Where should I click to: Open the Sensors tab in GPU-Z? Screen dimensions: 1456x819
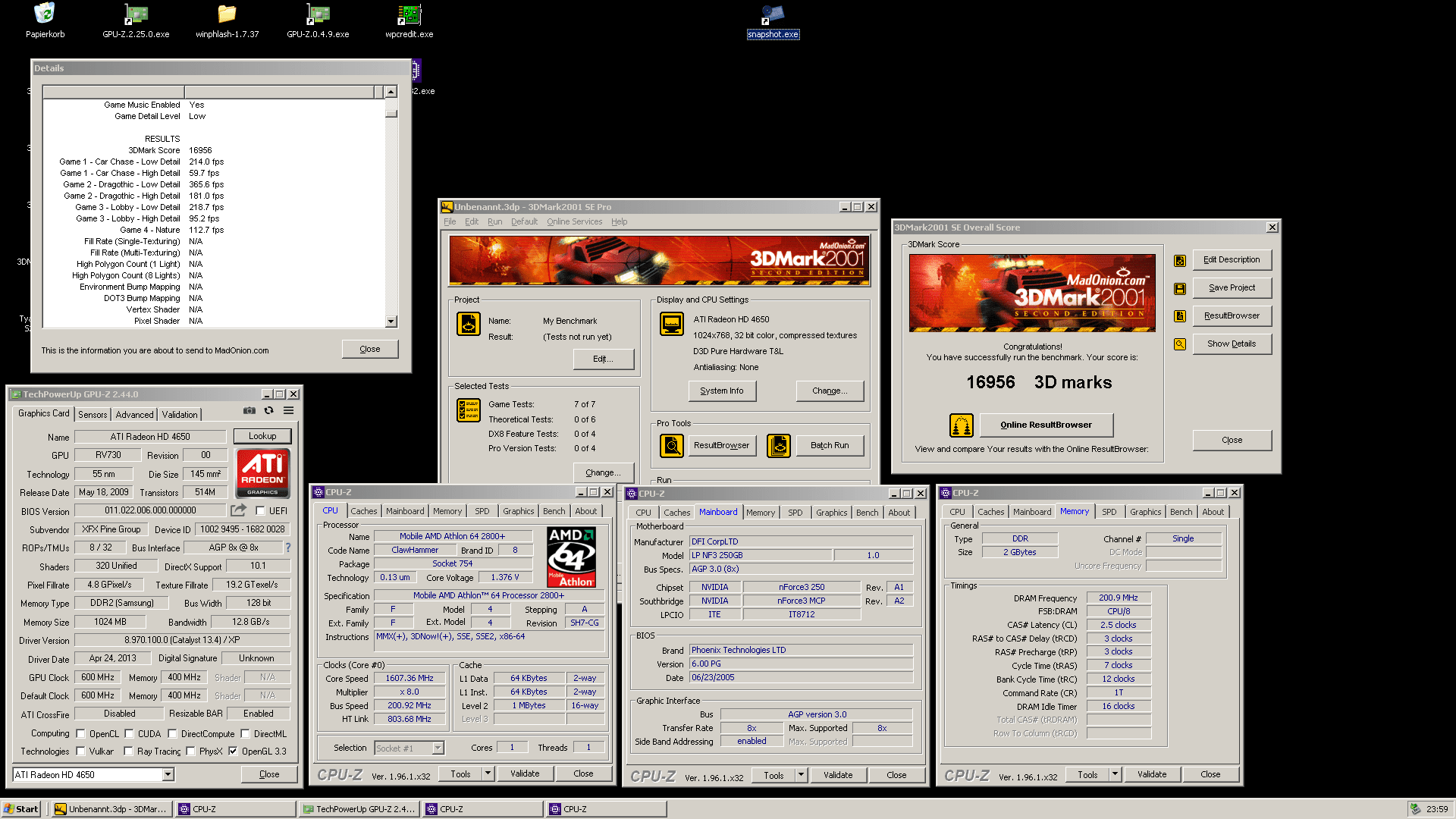tap(93, 415)
